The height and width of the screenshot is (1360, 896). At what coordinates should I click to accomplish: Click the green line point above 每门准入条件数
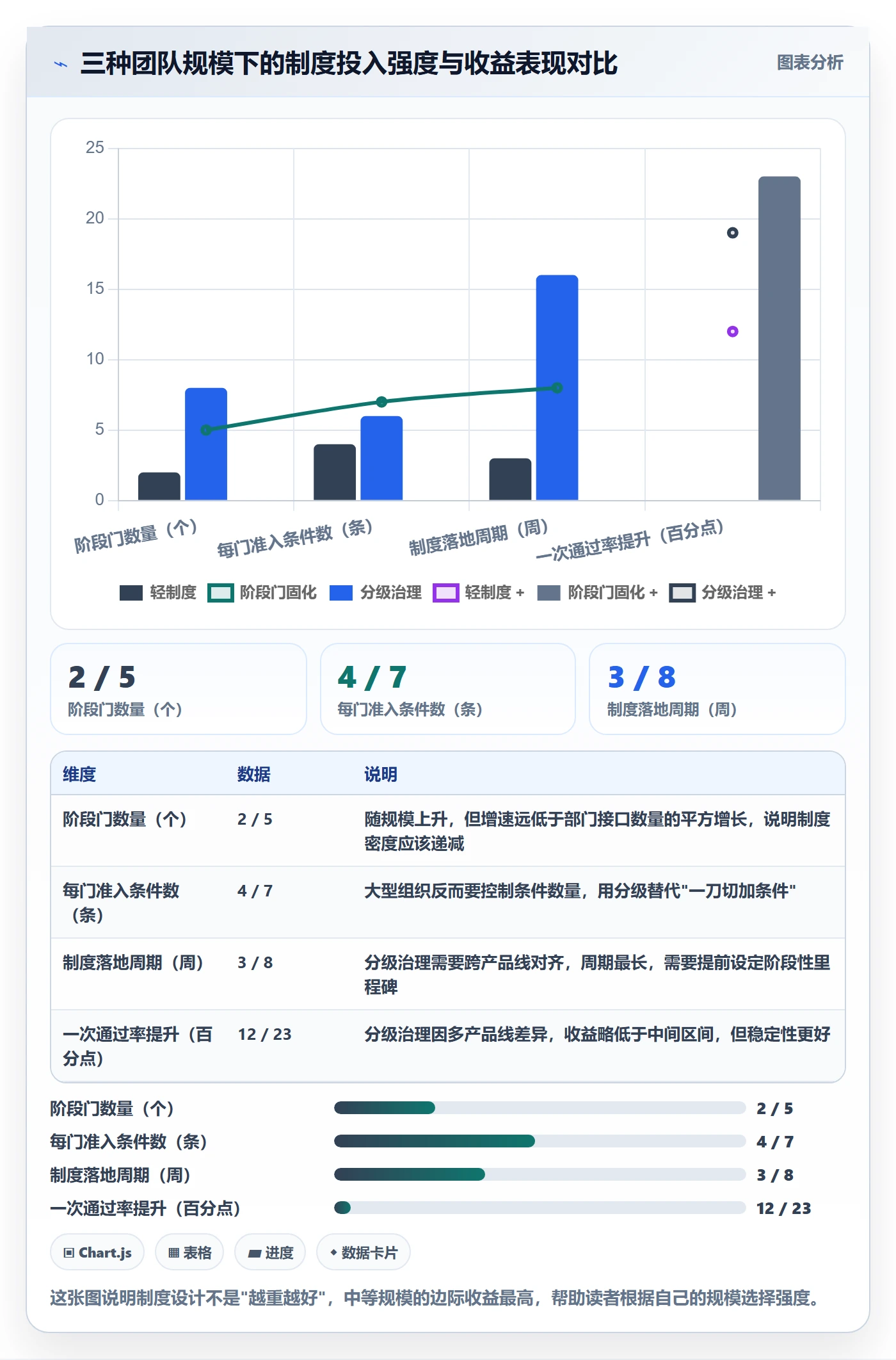point(381,402)
